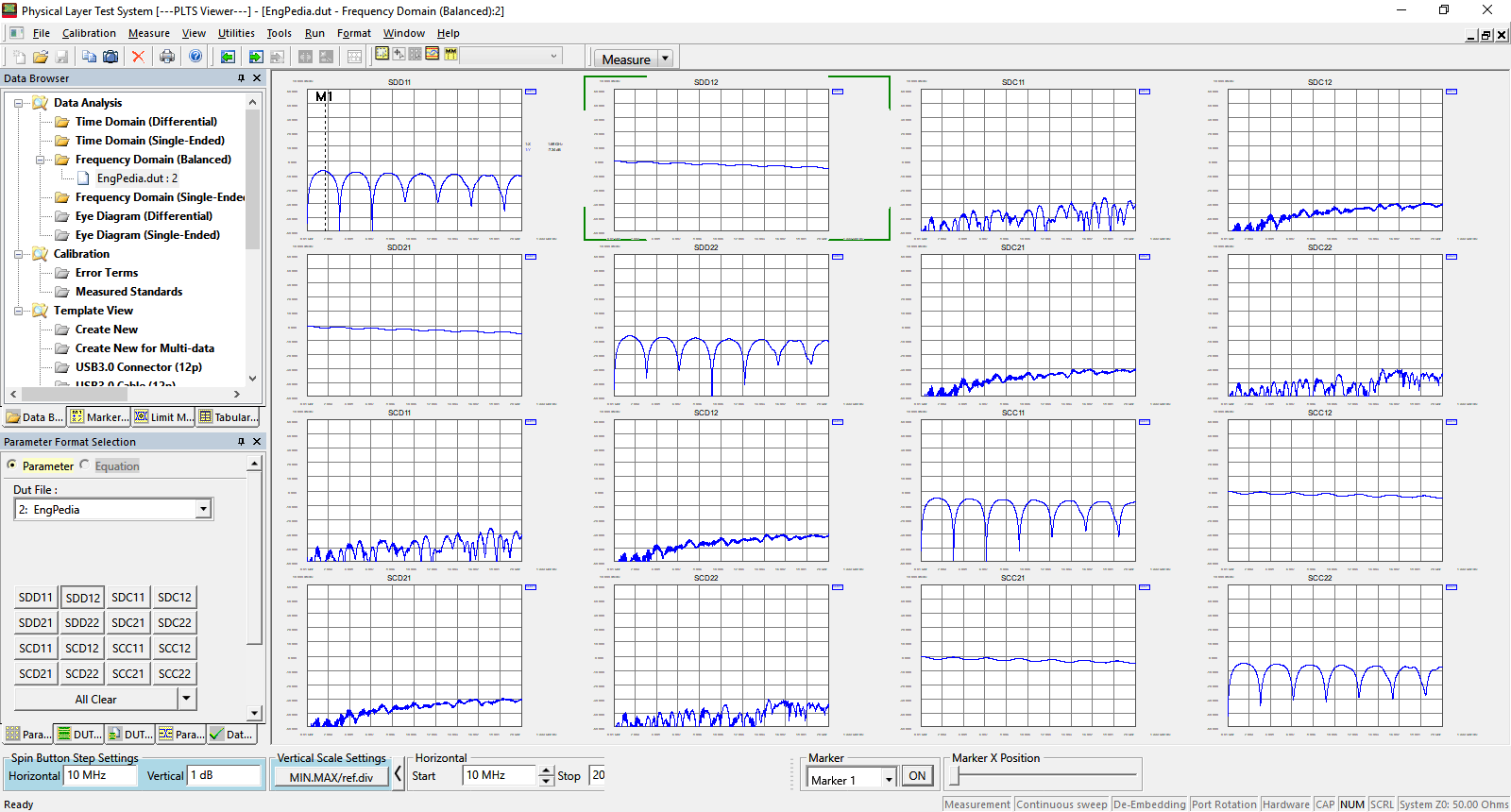Click the yellow MM toolbar icon
Image resolution: width=1511 pixels, height=812 pixels.
450,54
